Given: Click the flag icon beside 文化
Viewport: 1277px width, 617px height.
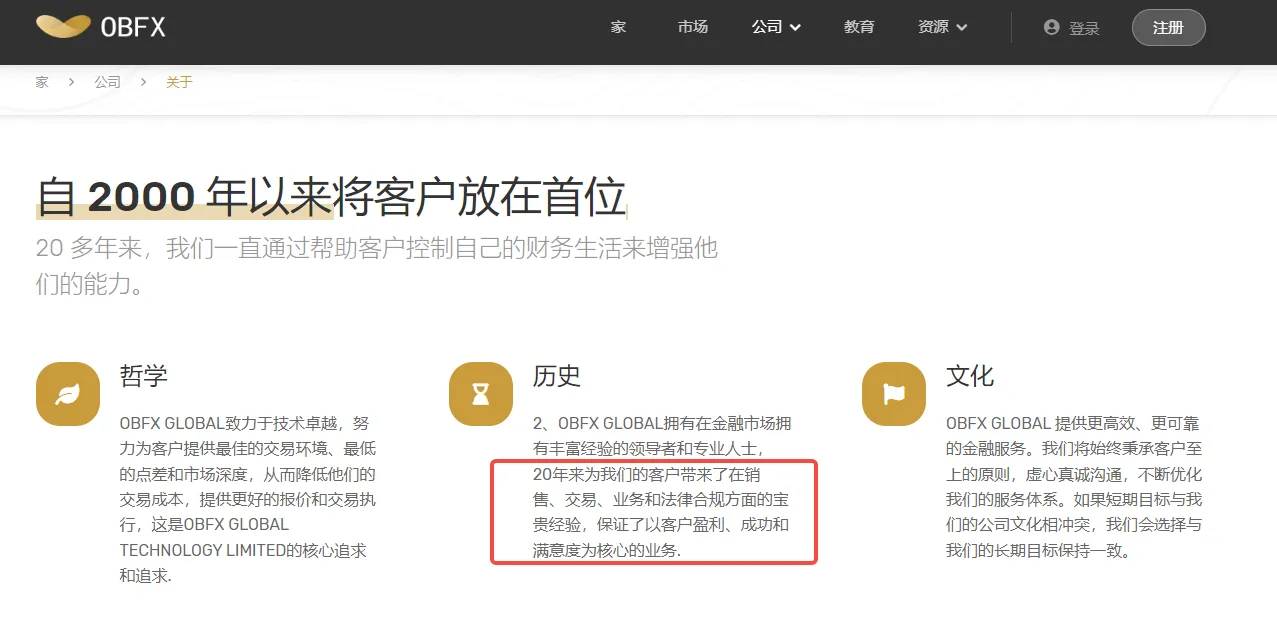Looking at the screenshot, I should pyautogui.click(x=894, y=394).
